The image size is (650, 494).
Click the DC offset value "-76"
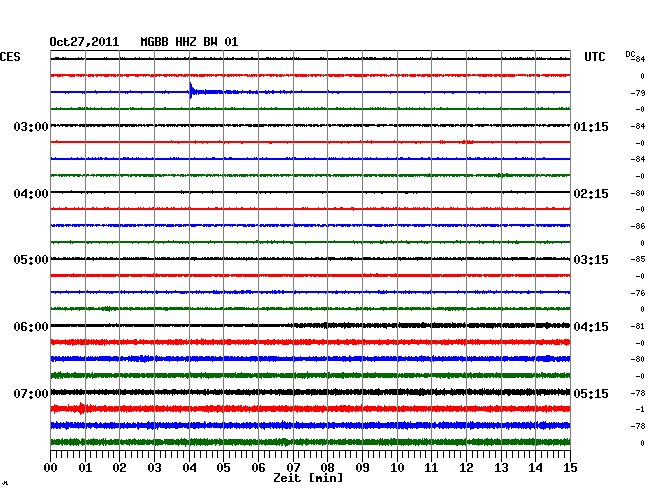click(638, 293)
